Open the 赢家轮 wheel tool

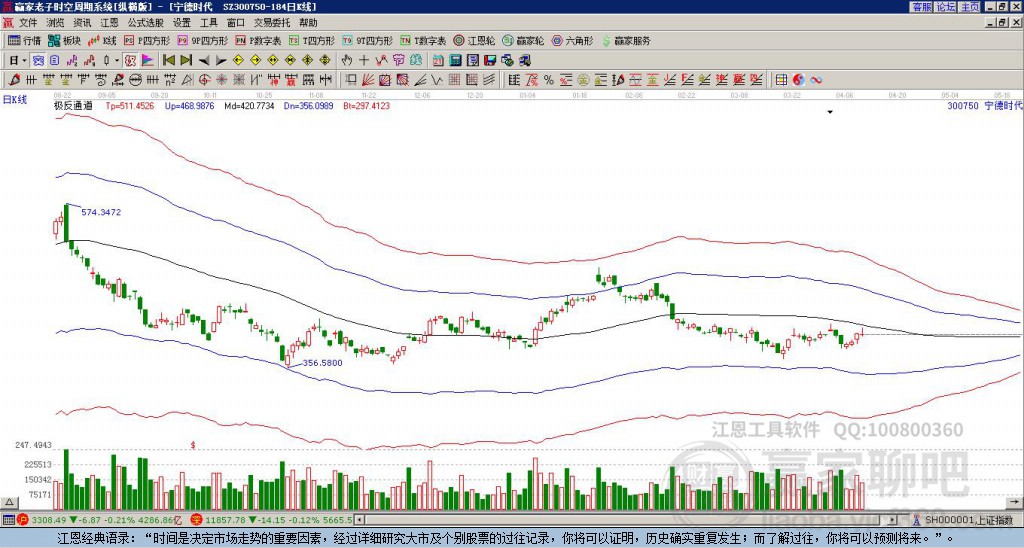coord(523,40)
